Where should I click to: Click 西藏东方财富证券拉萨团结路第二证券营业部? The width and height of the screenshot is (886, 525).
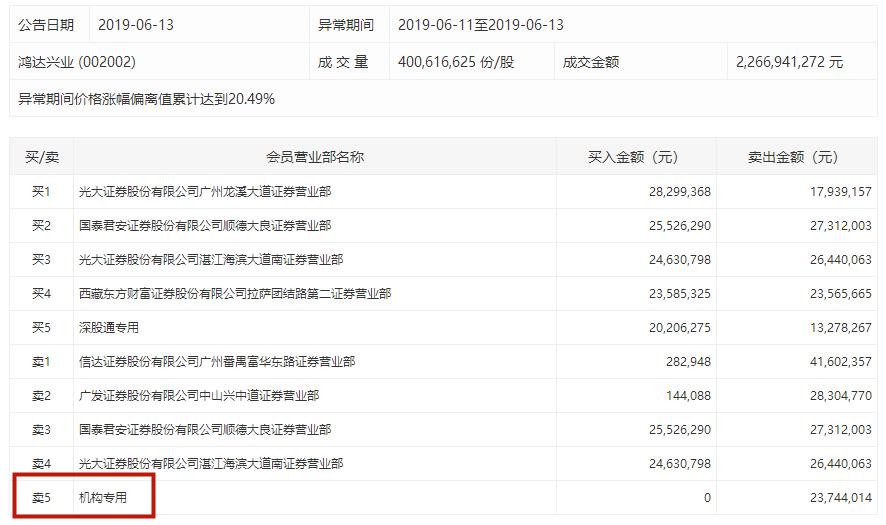(x=235, y=293)
